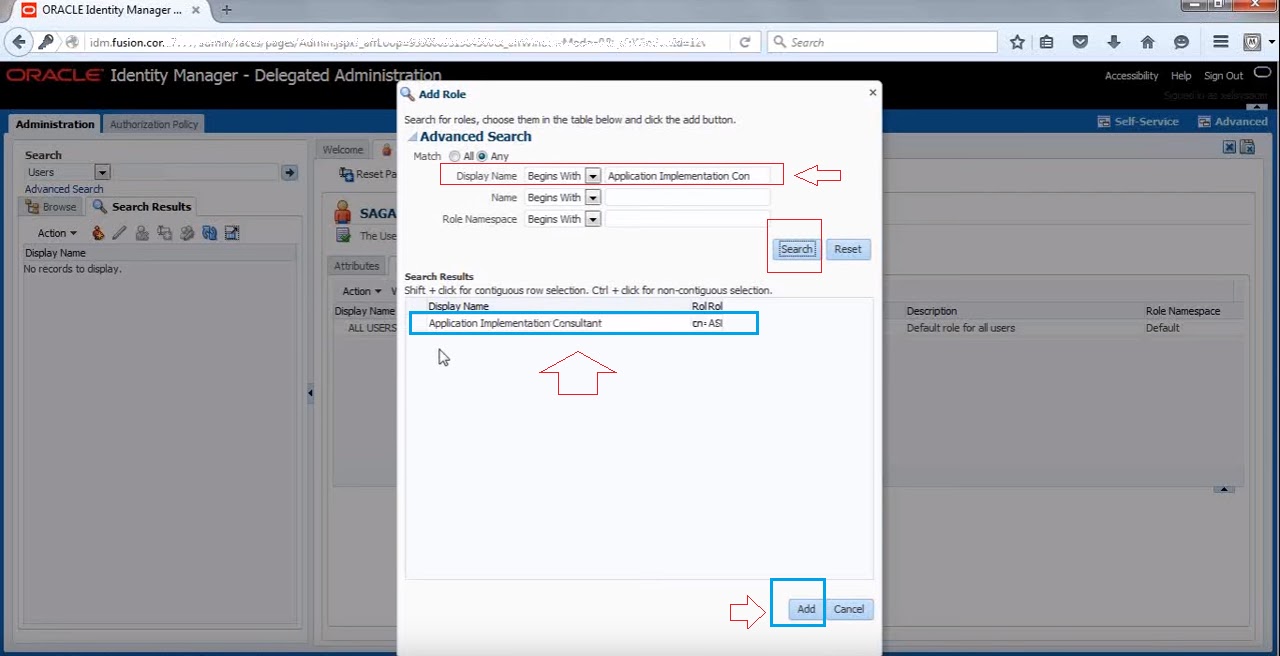Click the Search button in Advanced Search
The height and width of the screenshot is (656, 1280).
(797, 249)
